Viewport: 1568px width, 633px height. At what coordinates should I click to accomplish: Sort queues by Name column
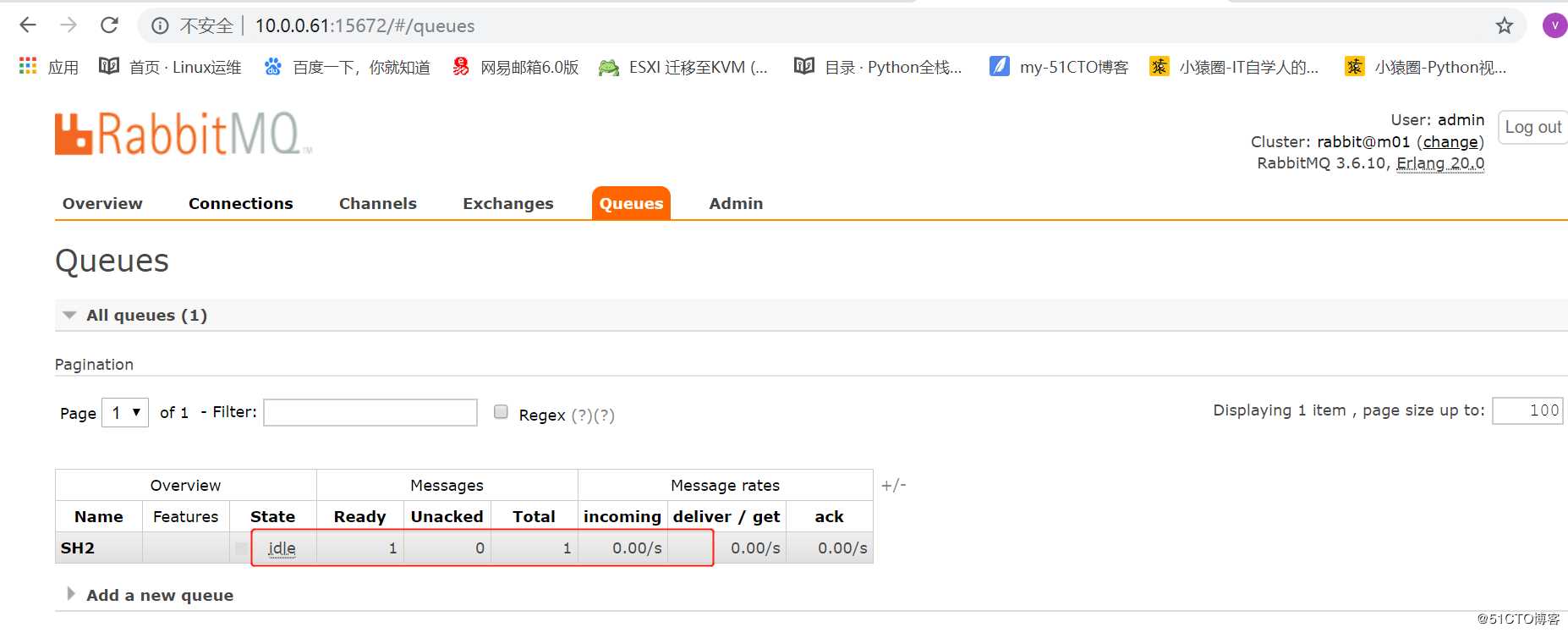(98, 516)
